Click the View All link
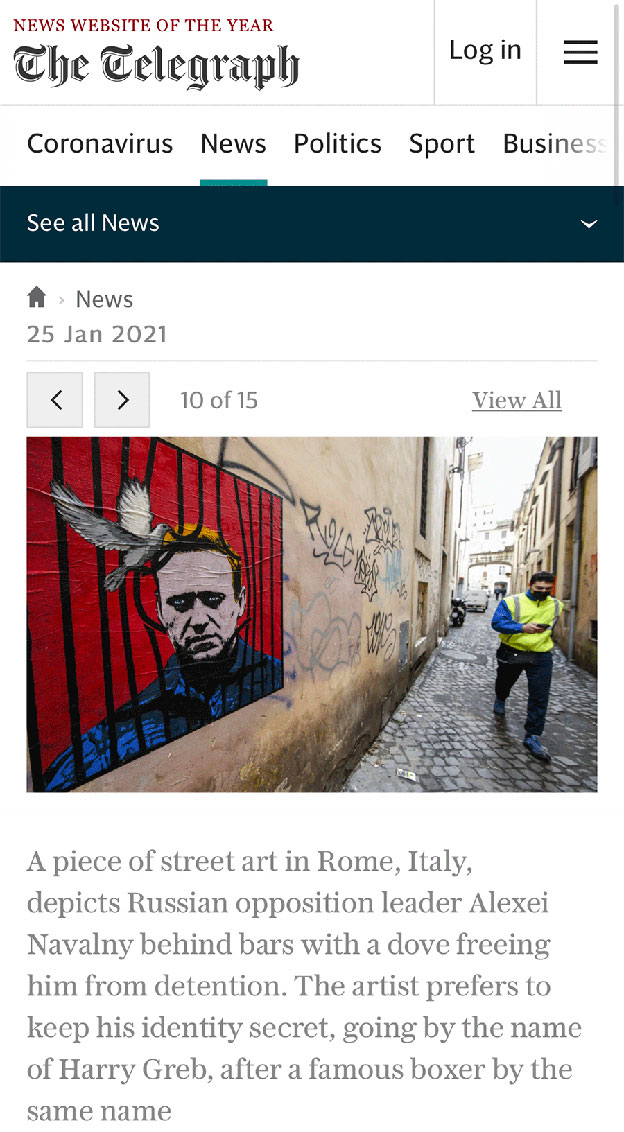This screenshot has width=624, height=1132. tap(517, 400)
